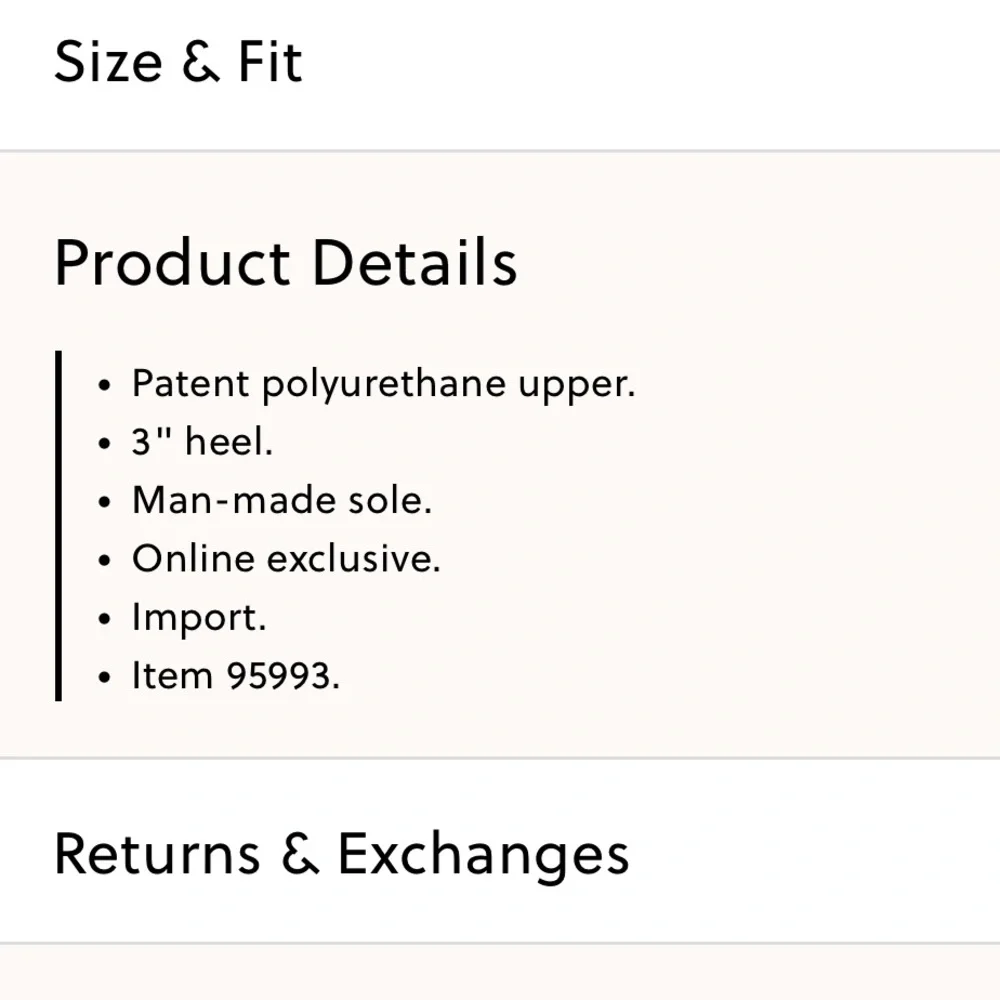Collapse the Product Details section heading

[x=286, y=263]
